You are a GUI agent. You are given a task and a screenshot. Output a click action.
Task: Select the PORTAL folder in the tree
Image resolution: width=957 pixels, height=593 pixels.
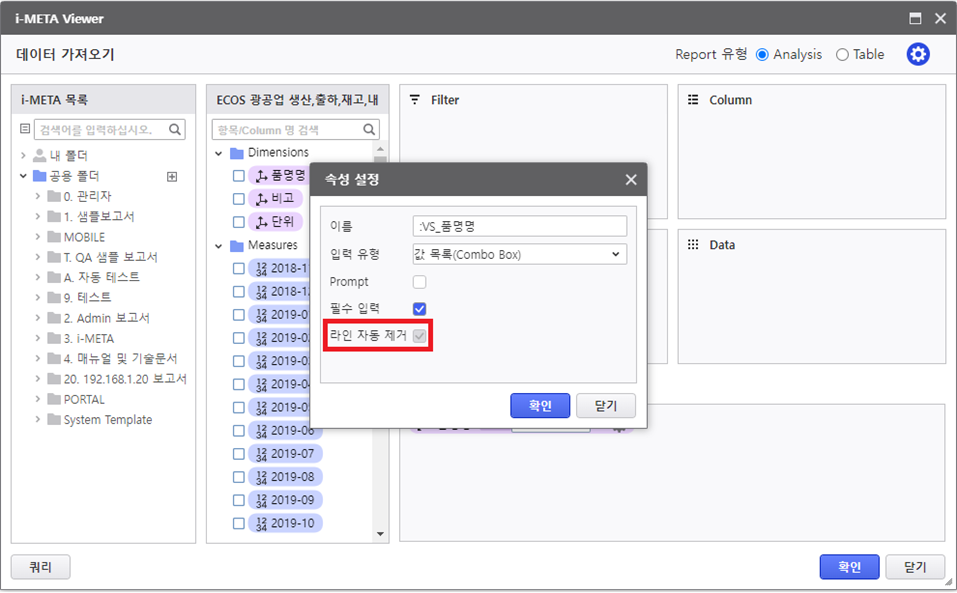(x=84, y=399)
